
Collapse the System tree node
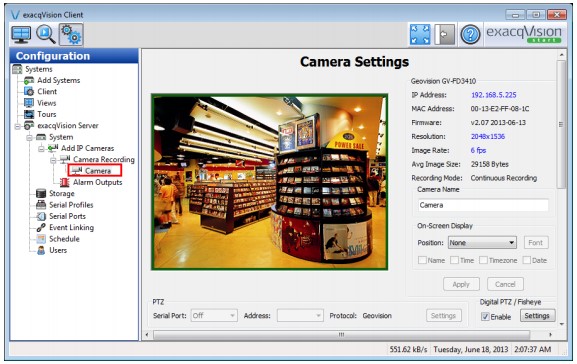29,137
